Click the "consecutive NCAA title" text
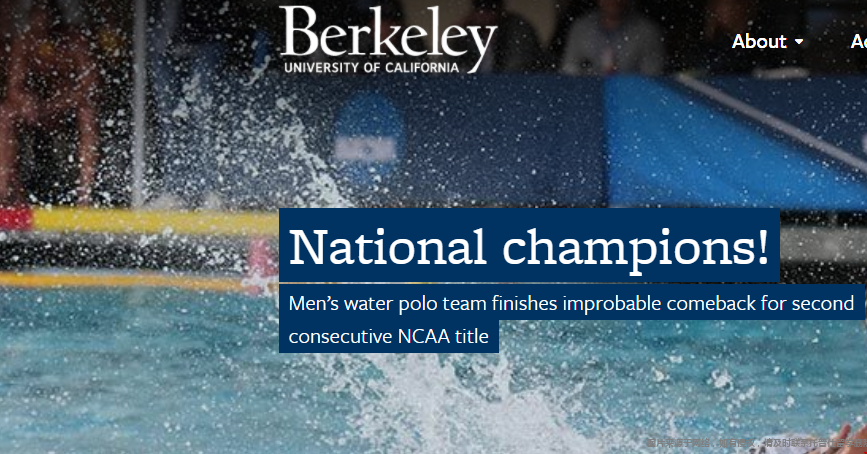Viewport: 867px width, 454px height. pos(389,336)
